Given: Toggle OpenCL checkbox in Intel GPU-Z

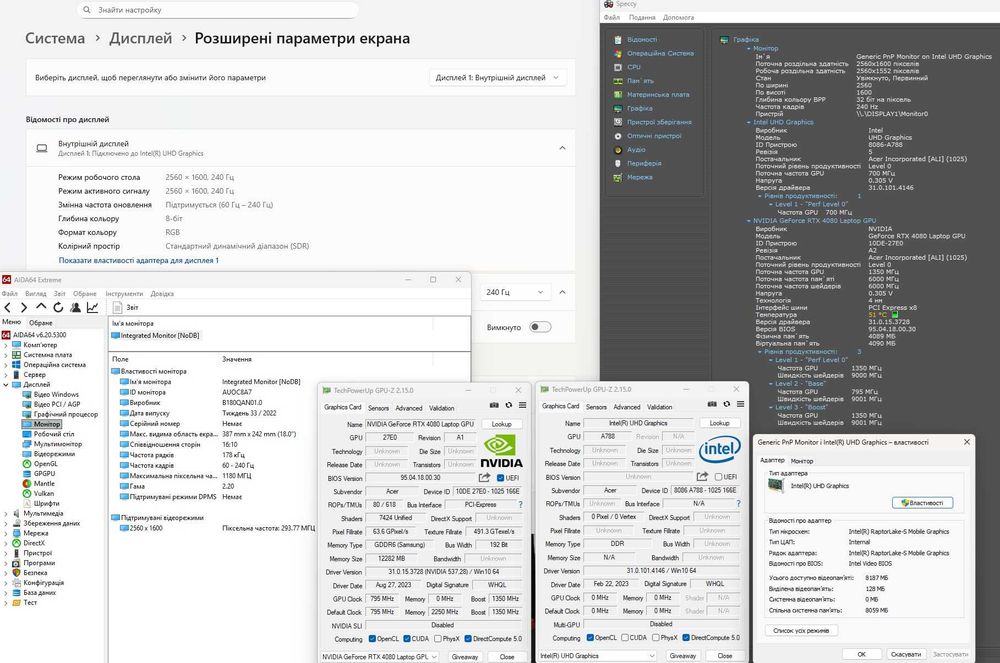Looking at the screenshot, I should [591, 638].
